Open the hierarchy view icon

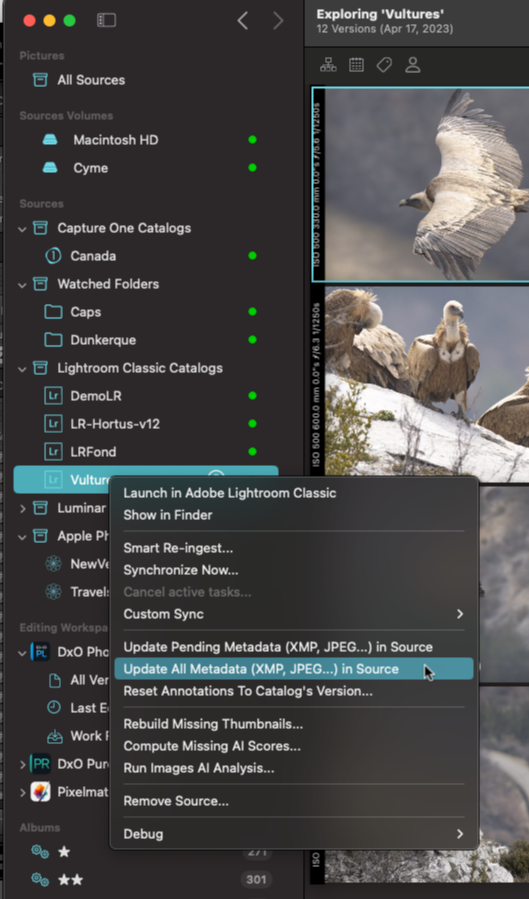[328, 65]
